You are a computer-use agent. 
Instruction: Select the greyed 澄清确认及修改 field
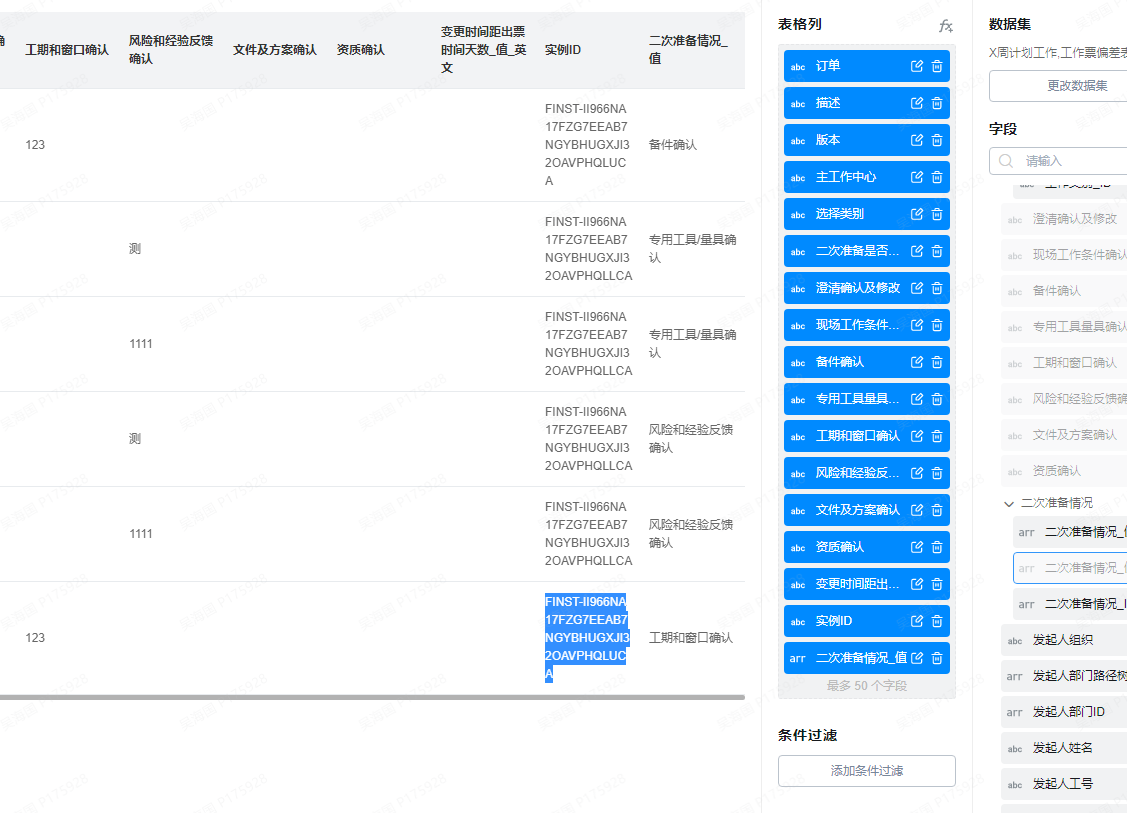coord(1064,219)
